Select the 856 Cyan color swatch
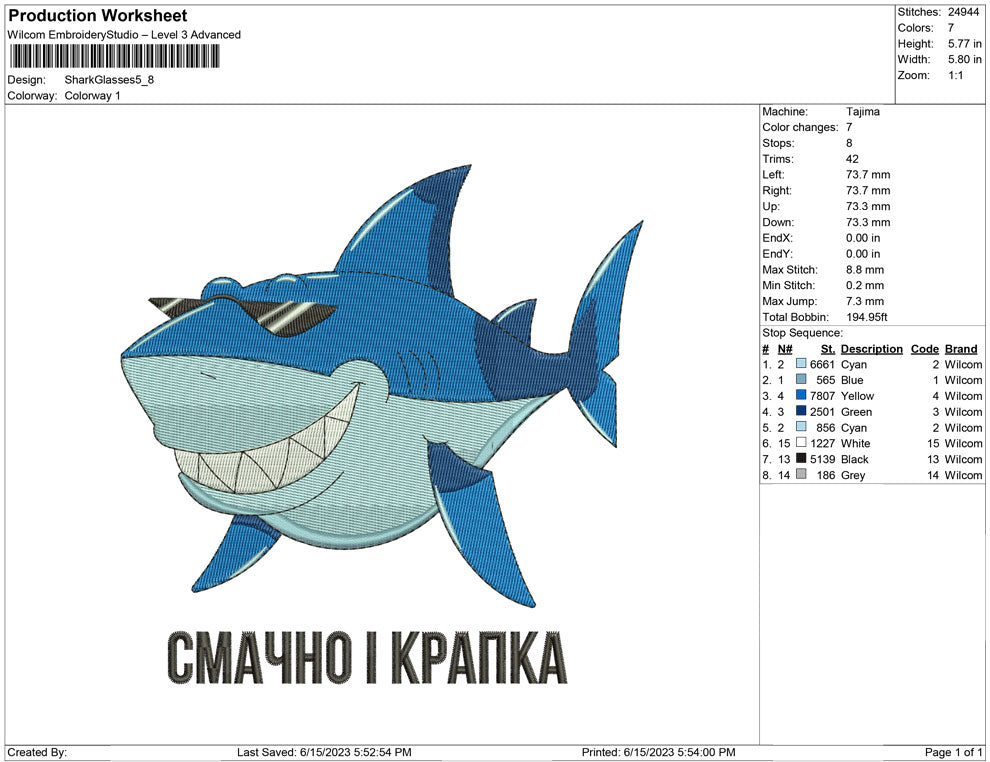The height and width of the screenshot is (762, 990). (801, 427)
